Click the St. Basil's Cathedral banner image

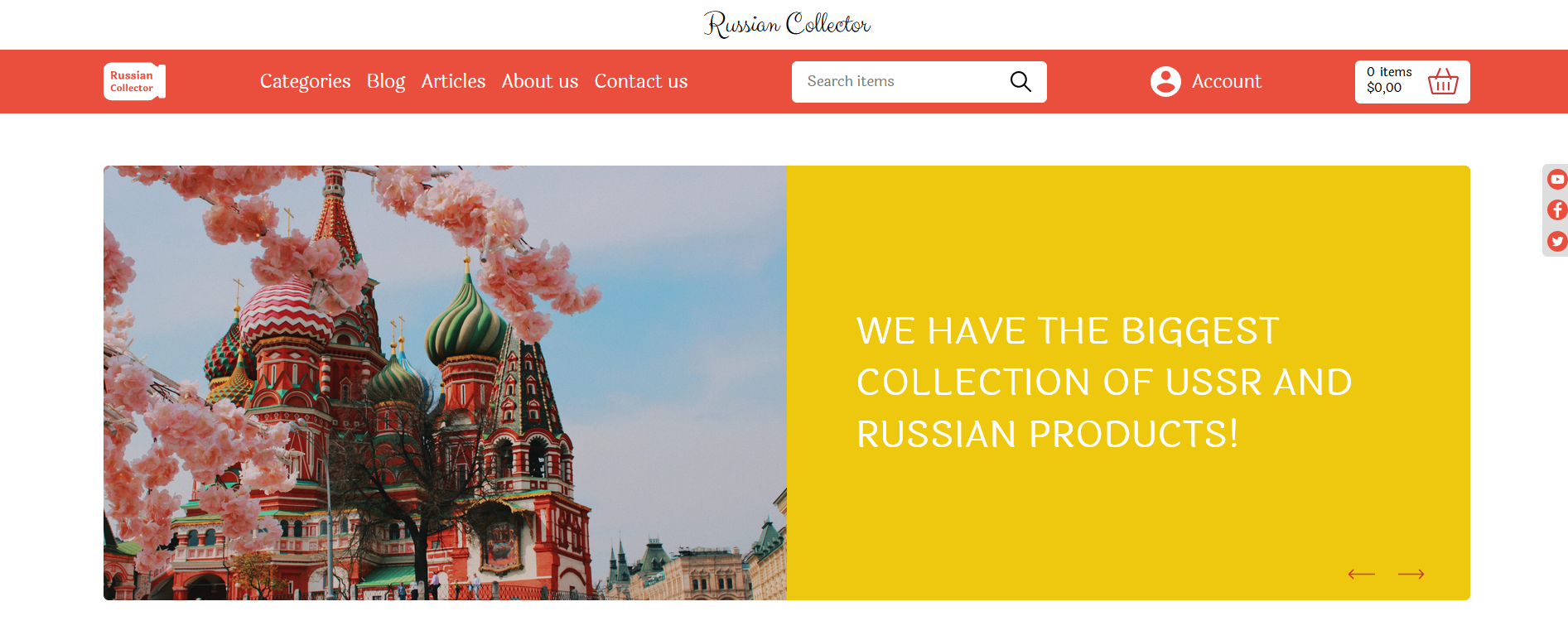[x=445, y=383]
